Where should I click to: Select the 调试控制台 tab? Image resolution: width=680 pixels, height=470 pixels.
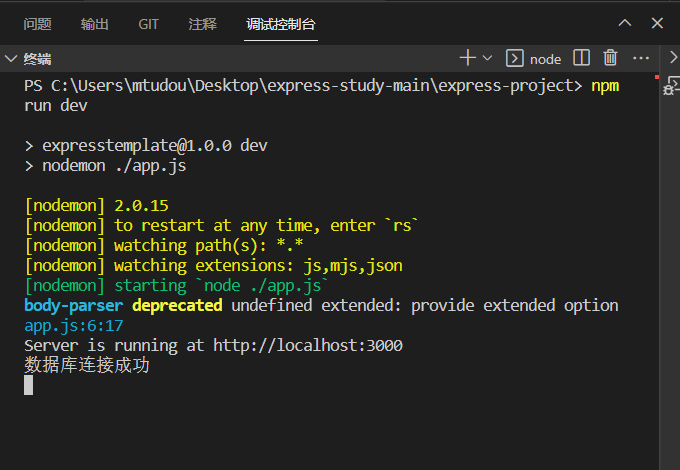click(281, 24)
